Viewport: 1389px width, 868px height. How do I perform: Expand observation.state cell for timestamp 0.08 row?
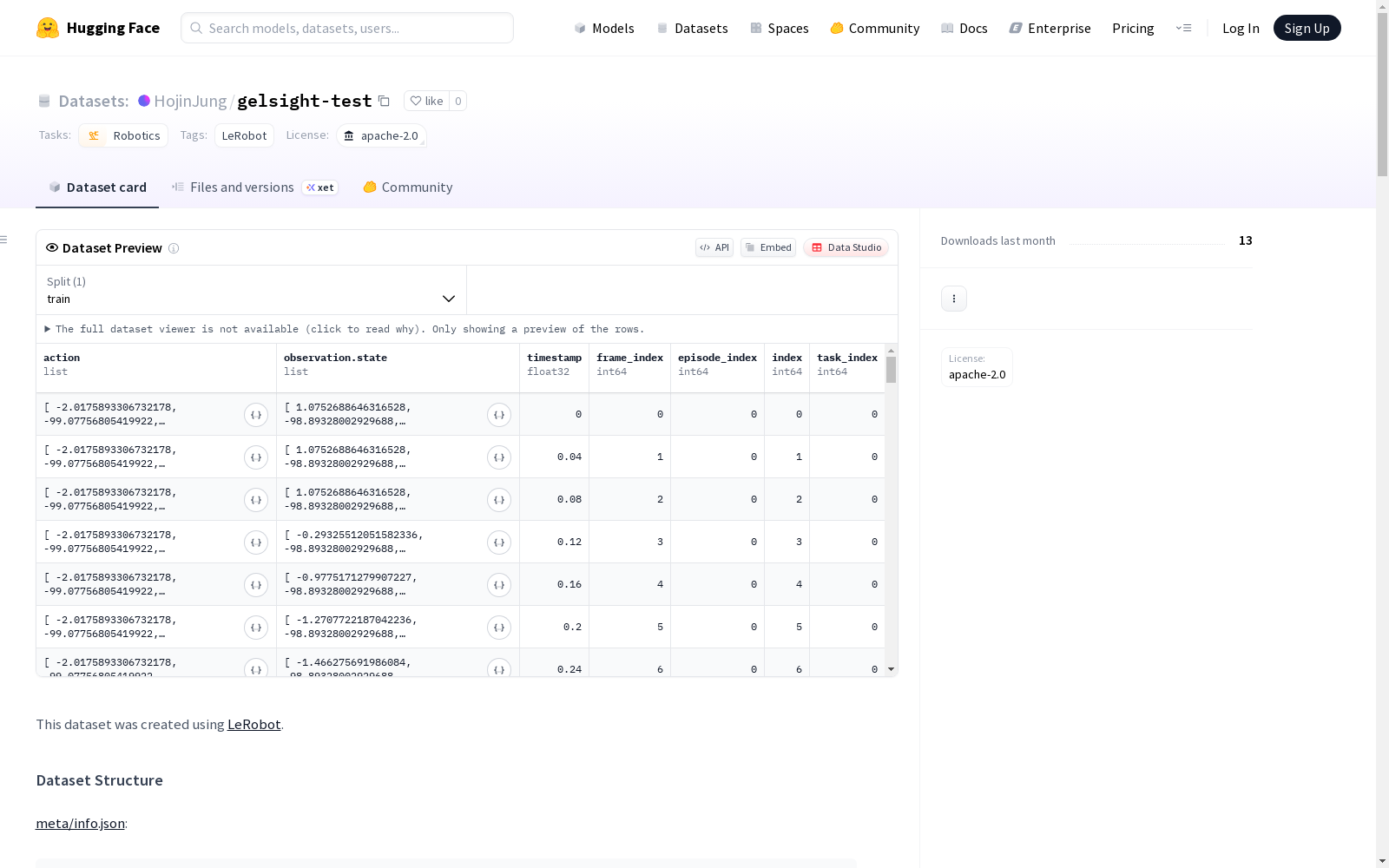point(499,500)
